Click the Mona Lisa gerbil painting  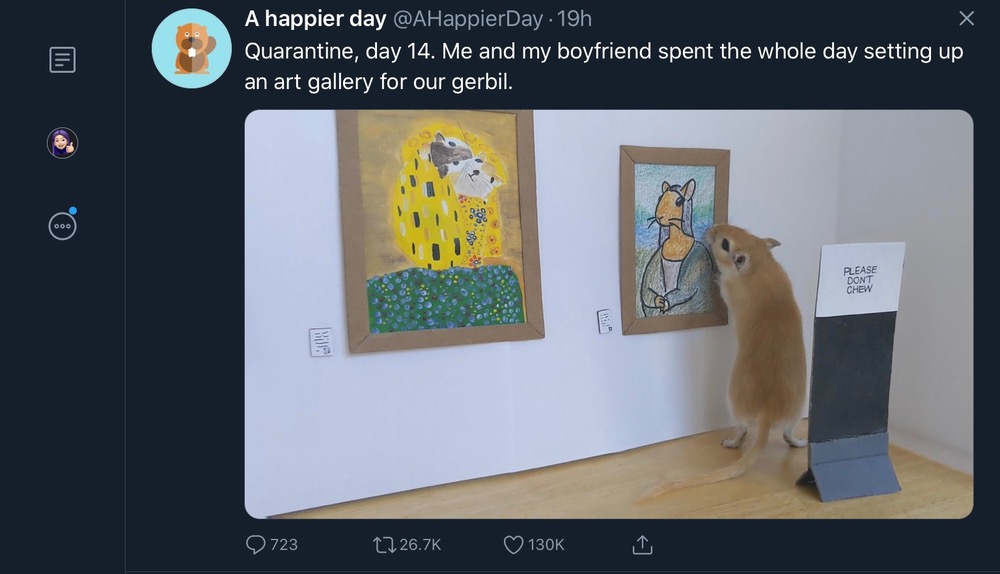pos(675,239)
